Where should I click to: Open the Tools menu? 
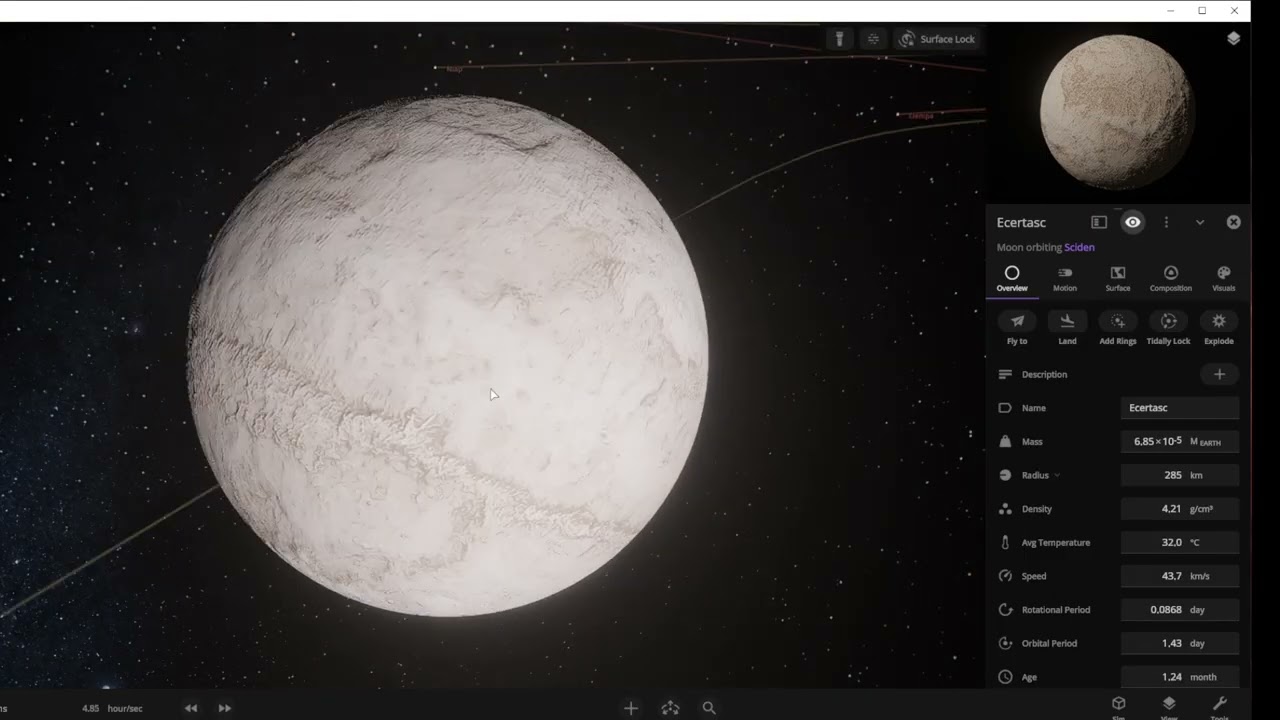tap(1219, 707)
